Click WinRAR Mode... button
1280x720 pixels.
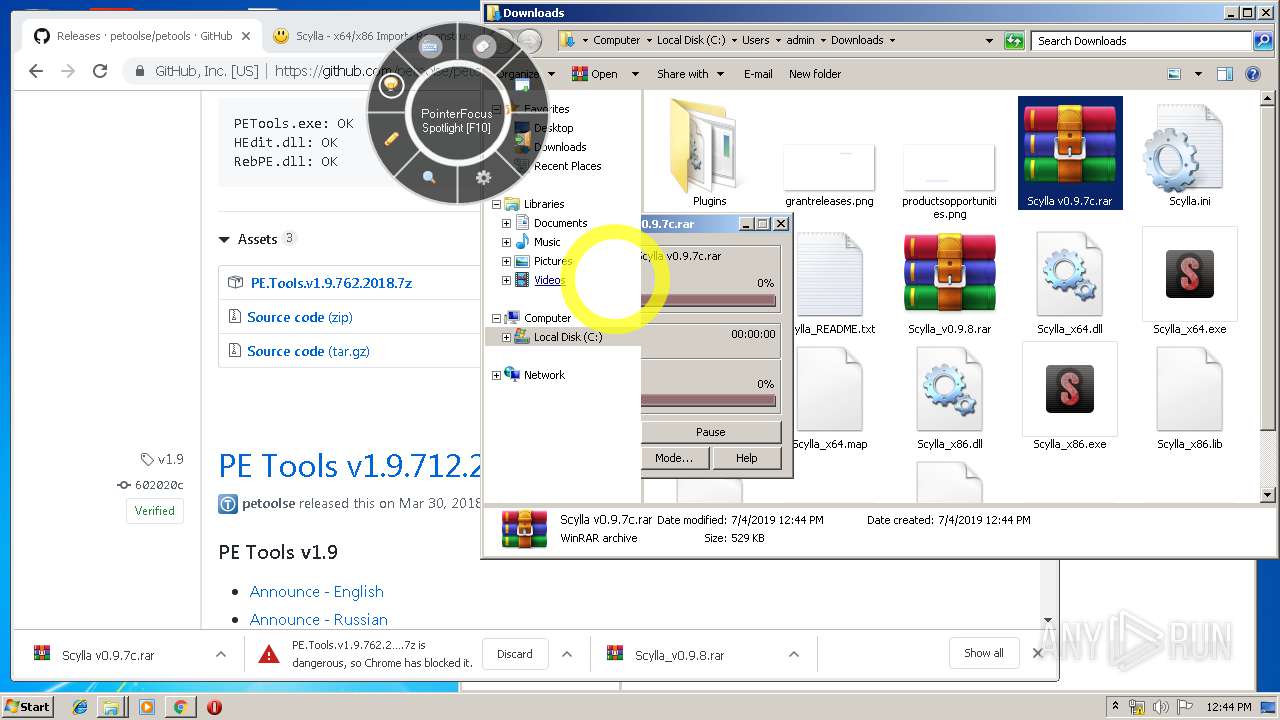674,458
